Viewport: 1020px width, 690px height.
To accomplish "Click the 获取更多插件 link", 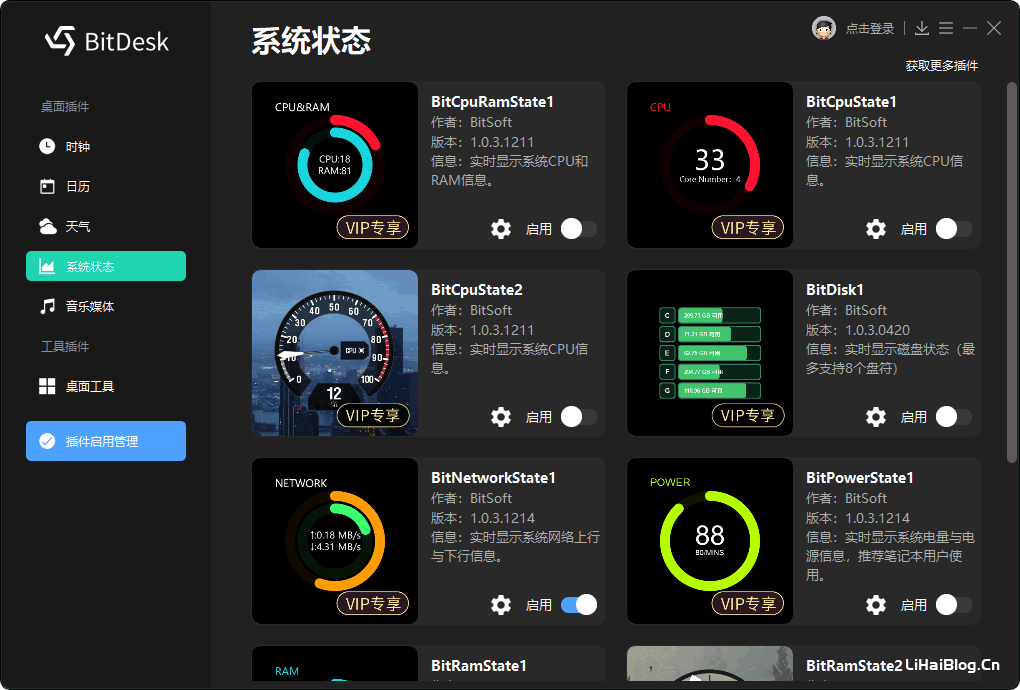I will point(941,66).
